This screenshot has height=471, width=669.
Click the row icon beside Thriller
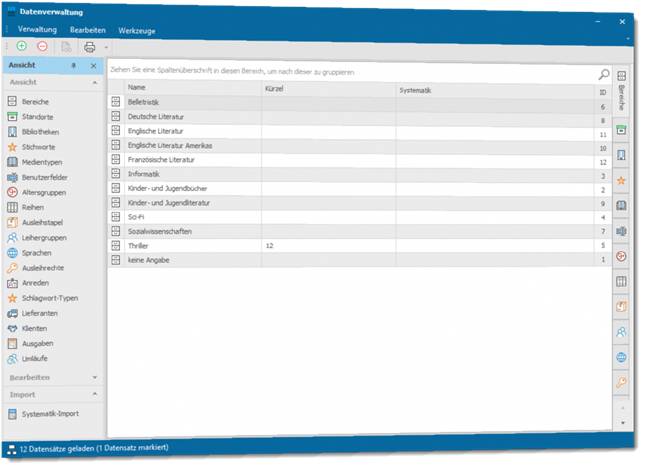tap(116, 246)
